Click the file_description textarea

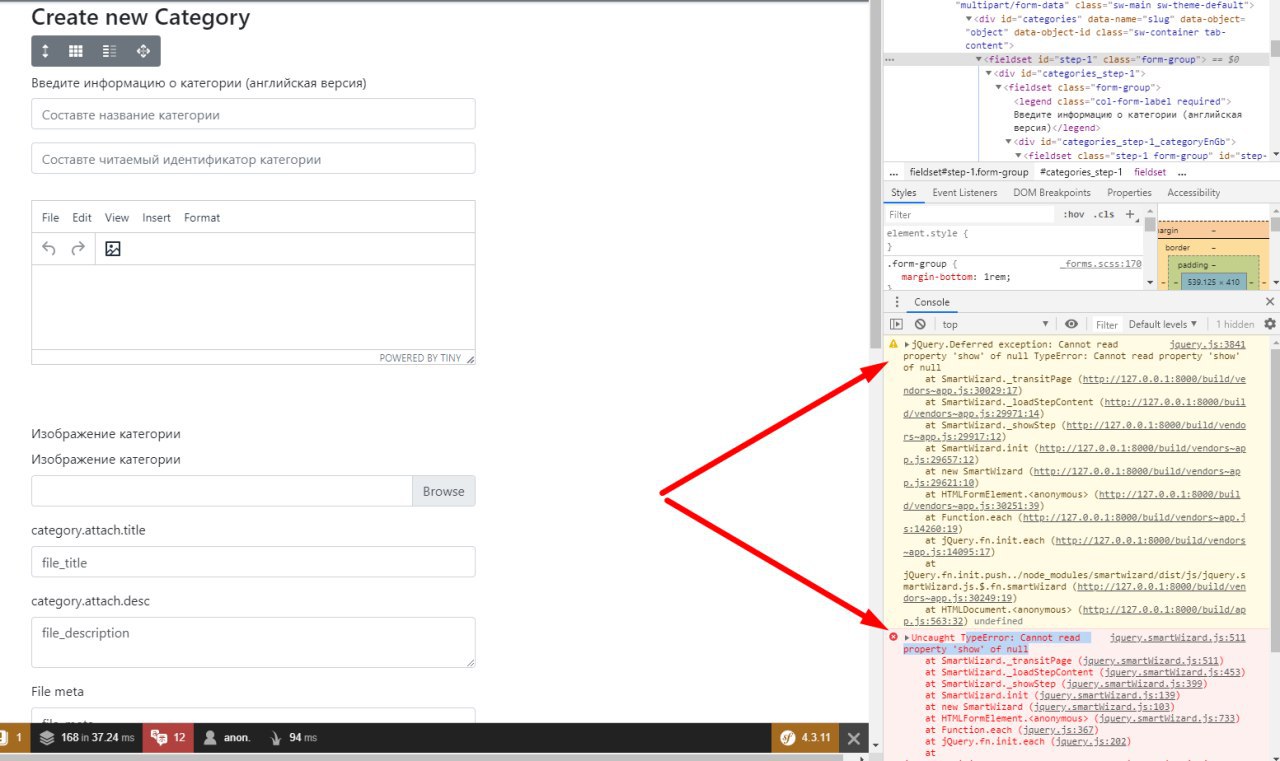(253, 643)
